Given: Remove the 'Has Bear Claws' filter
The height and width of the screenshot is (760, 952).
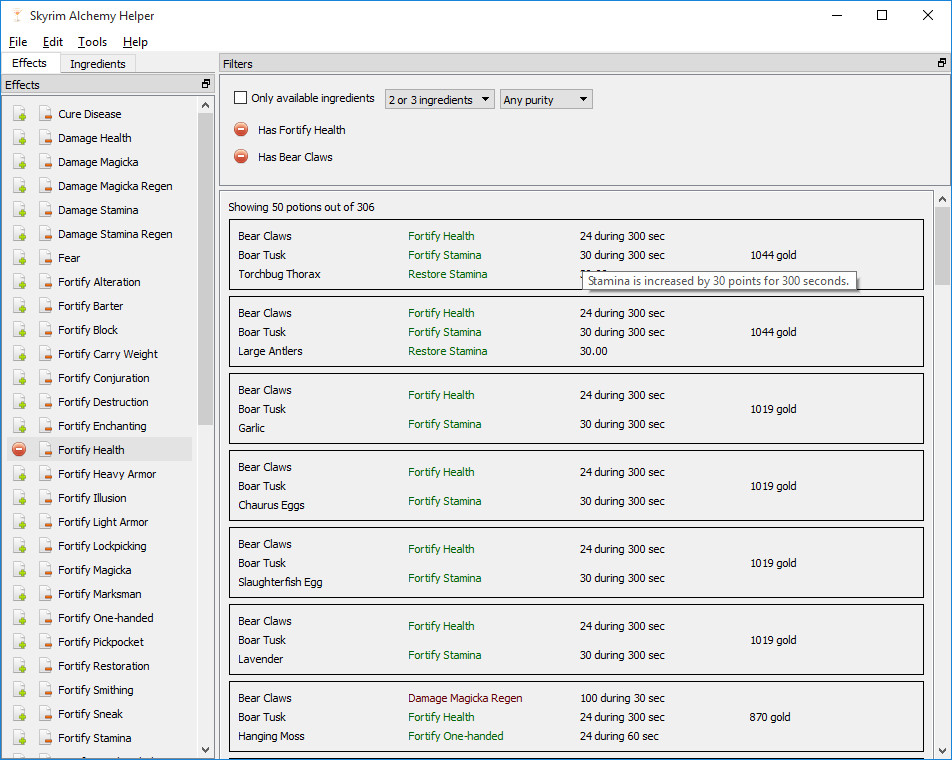Looking at the screenshot, I should 241,157.
